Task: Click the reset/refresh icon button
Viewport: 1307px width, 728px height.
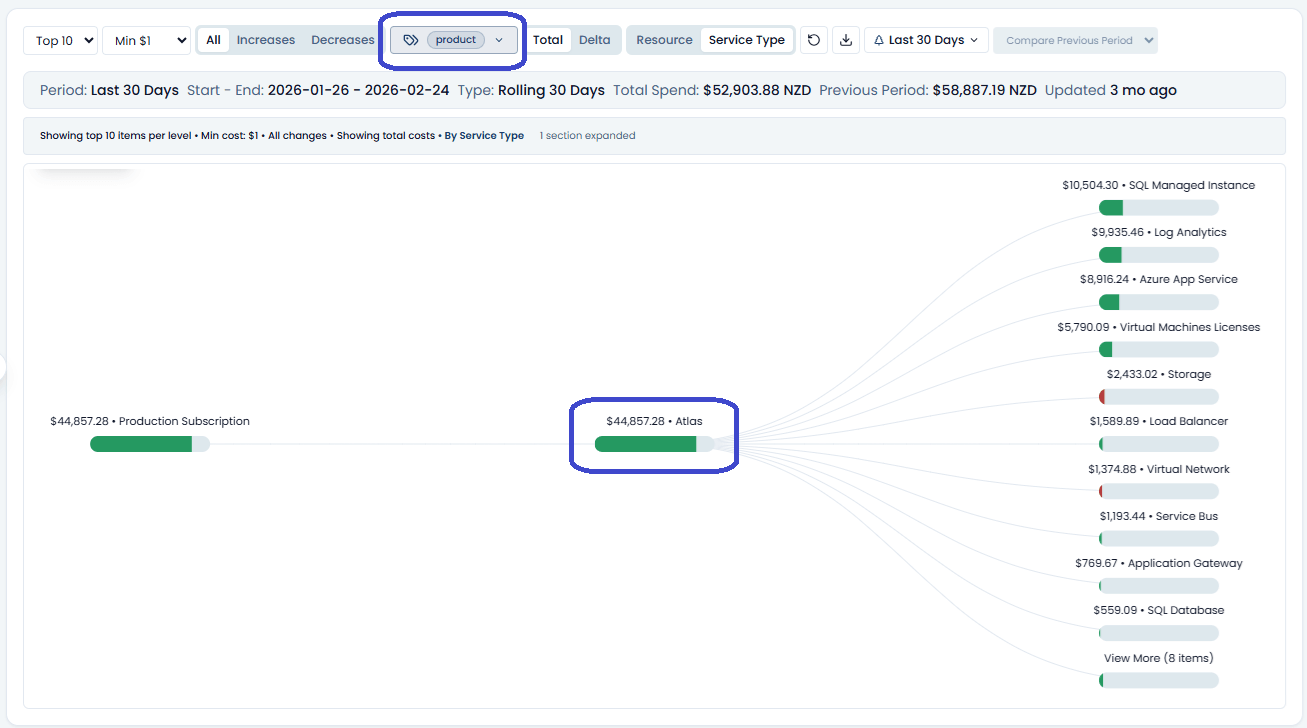Action: (x=814, y=40)
